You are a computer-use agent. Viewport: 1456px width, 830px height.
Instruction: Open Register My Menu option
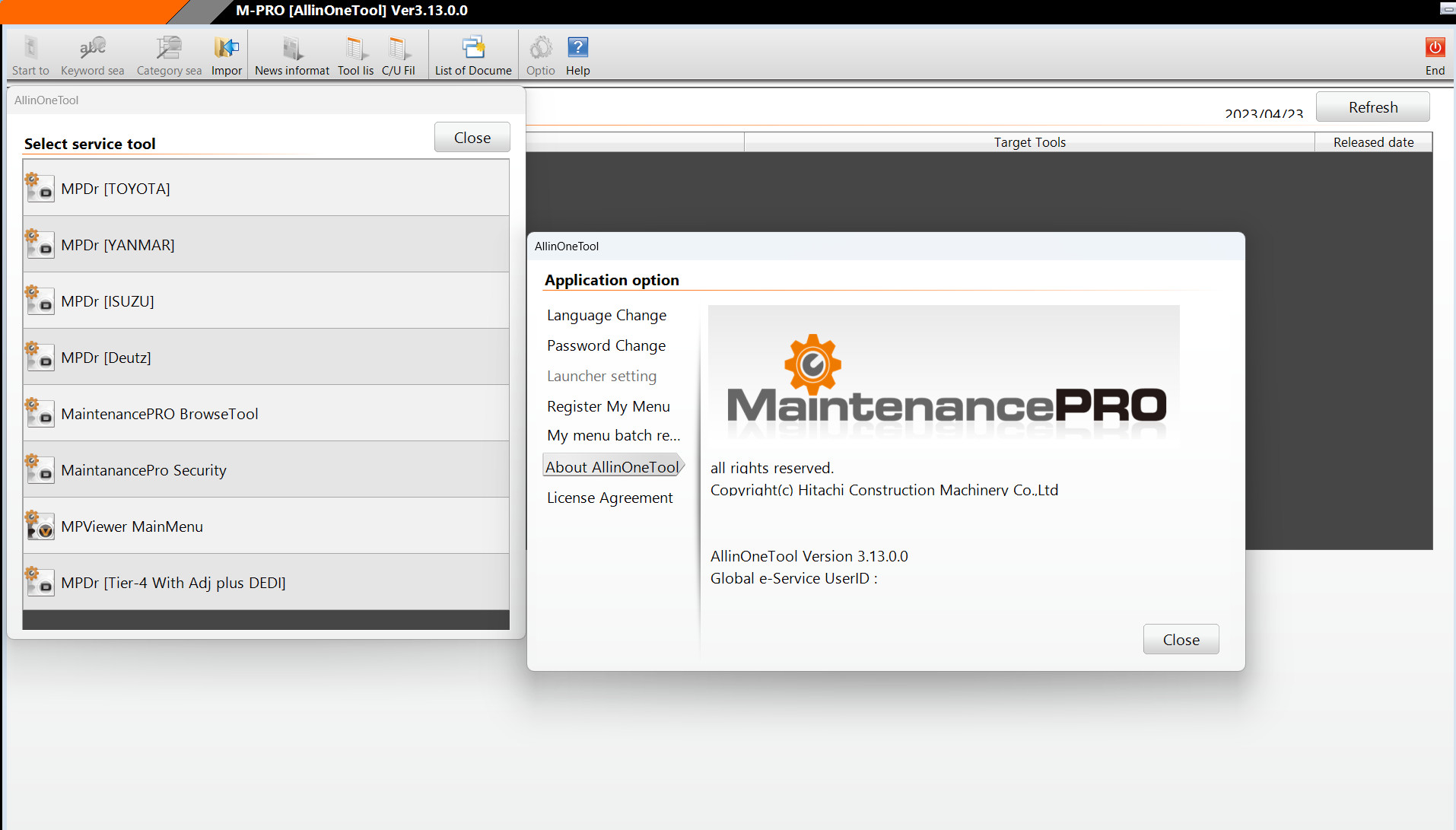(609, 406)
